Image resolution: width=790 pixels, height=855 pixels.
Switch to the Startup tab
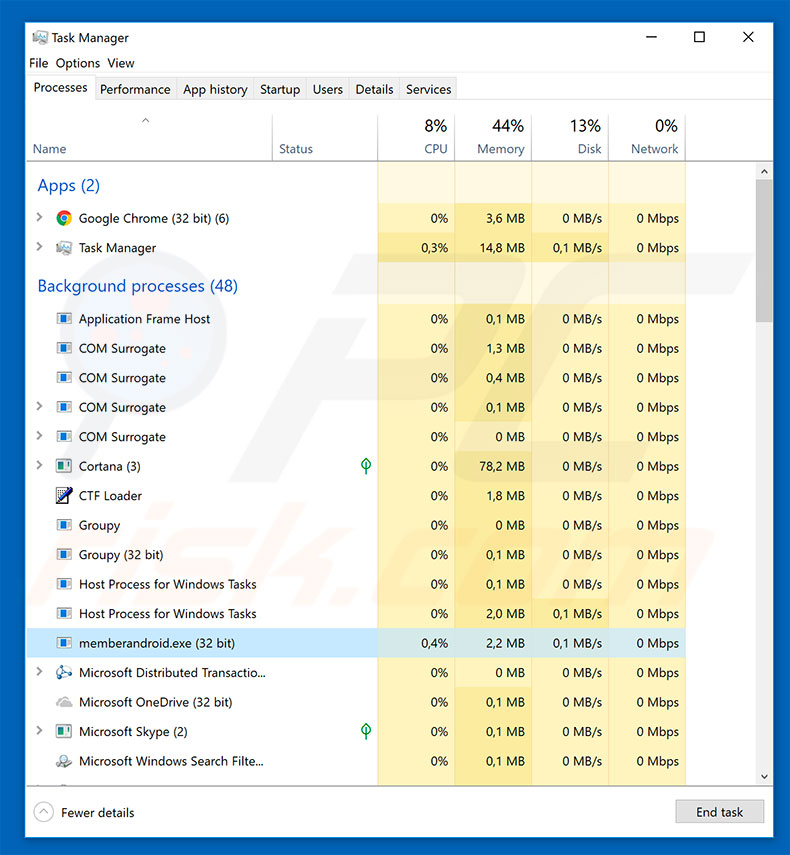280,89
